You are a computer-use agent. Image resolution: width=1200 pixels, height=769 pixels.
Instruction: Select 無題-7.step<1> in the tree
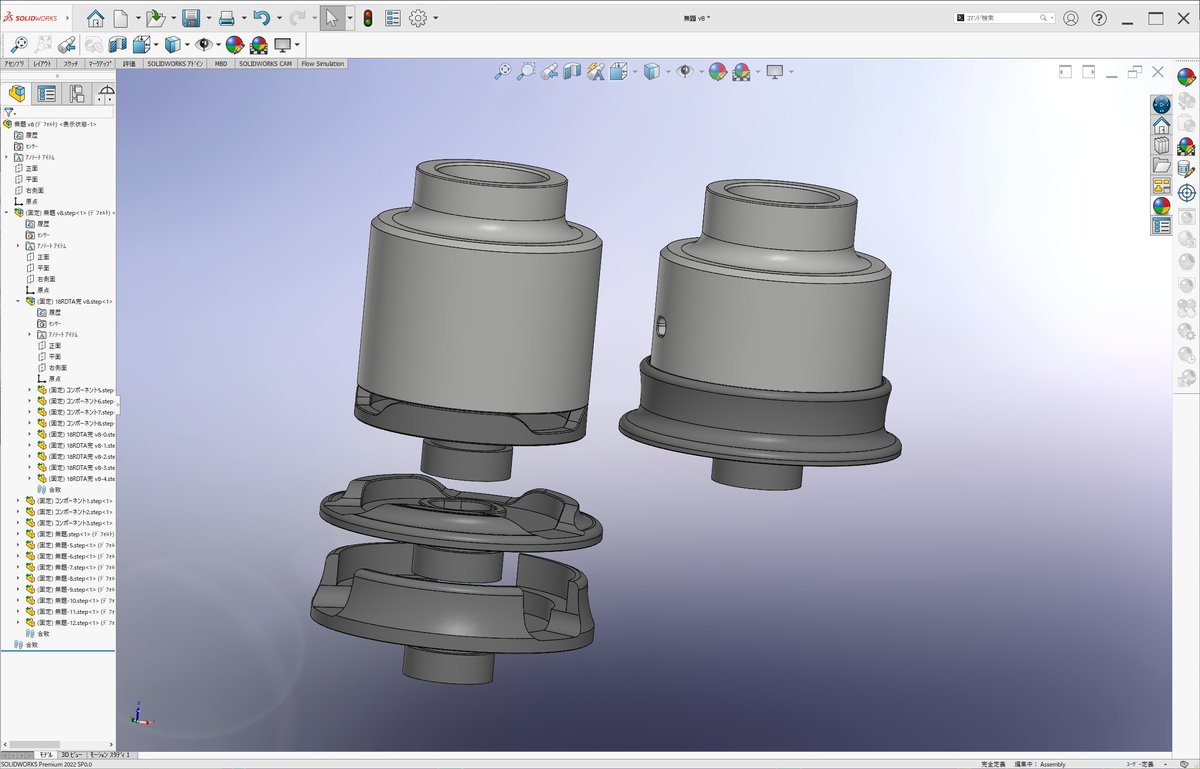coord(71,567)
